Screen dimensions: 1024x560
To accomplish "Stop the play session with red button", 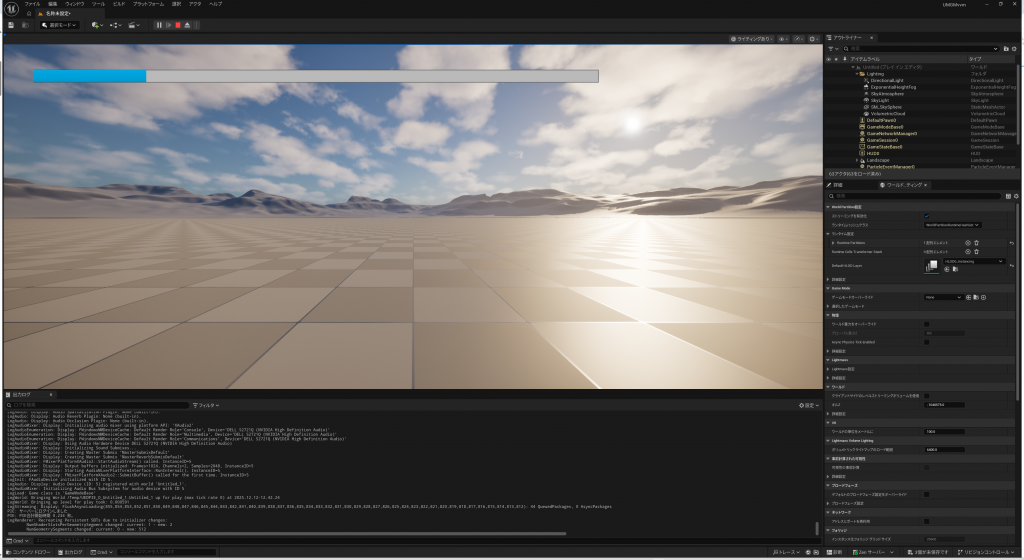I will point(177,25).
